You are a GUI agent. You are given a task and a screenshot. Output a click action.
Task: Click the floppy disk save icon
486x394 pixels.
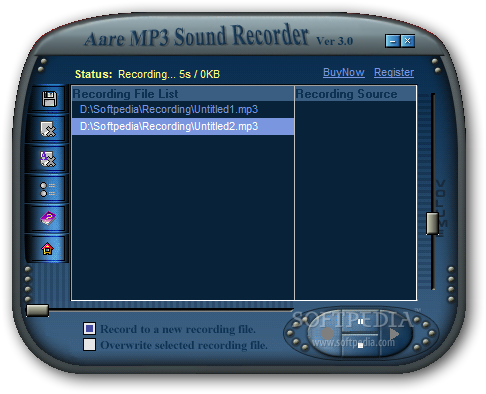49,99
